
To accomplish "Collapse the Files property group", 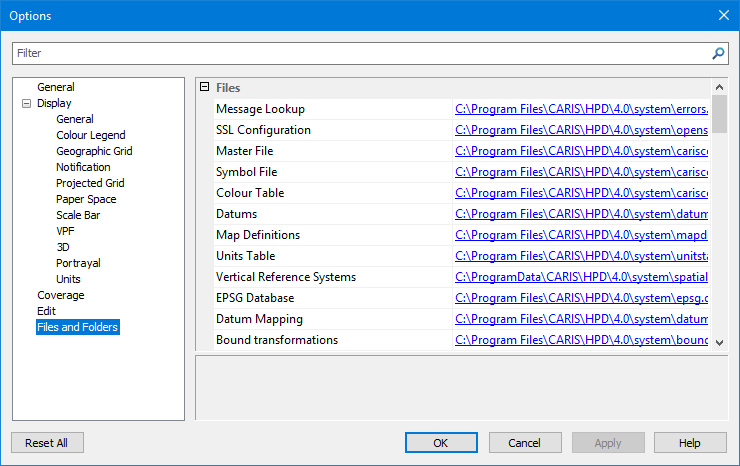I will 204,88.
